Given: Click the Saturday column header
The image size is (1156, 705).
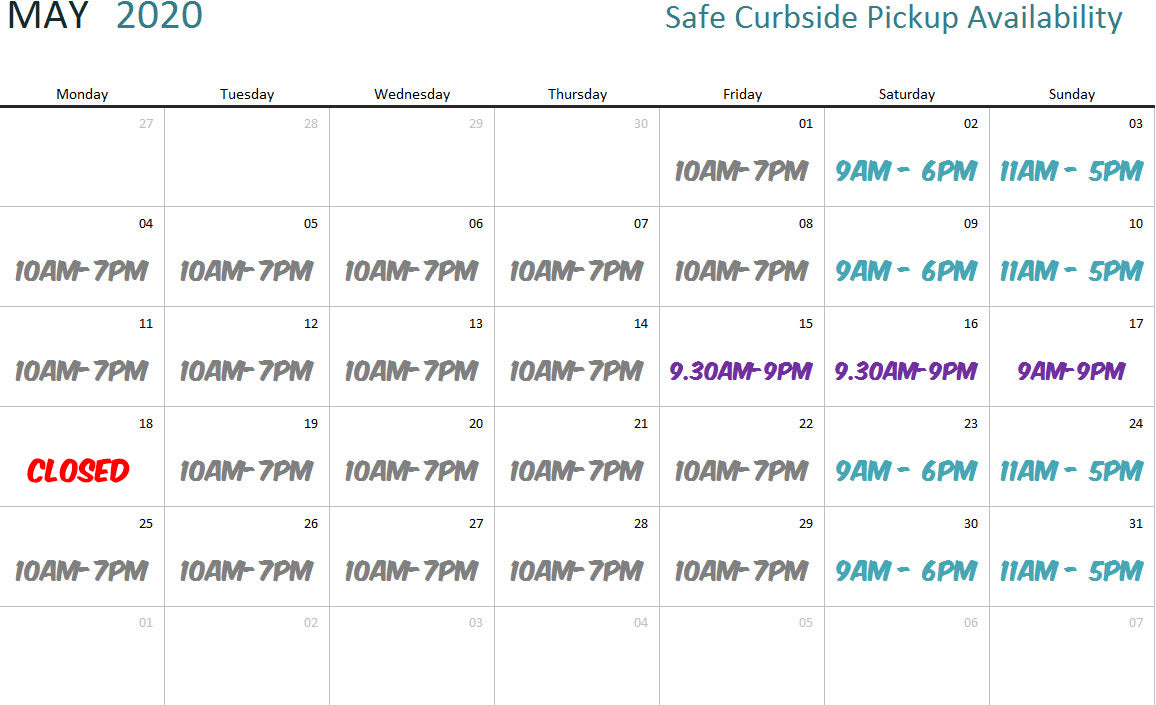Looking at the screenshot, I should (907, 94).
